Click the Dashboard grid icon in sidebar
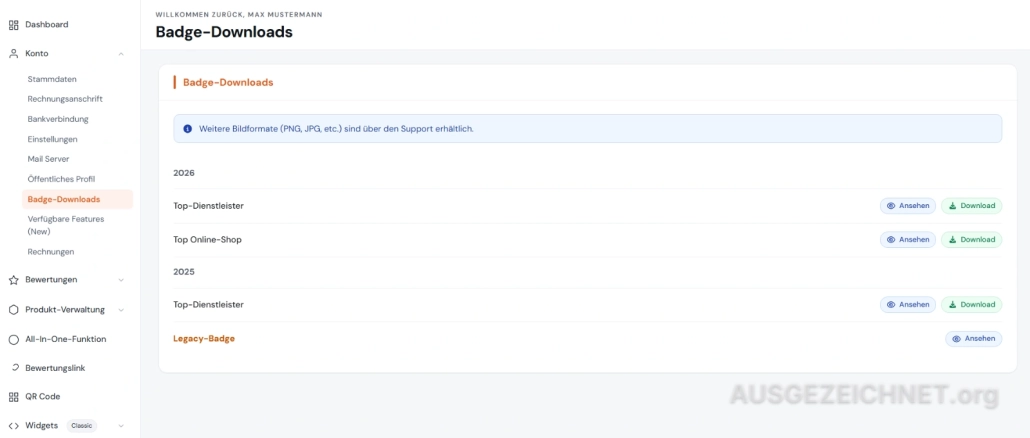This screenshot has height=438, width=1030. click(13, 25)
